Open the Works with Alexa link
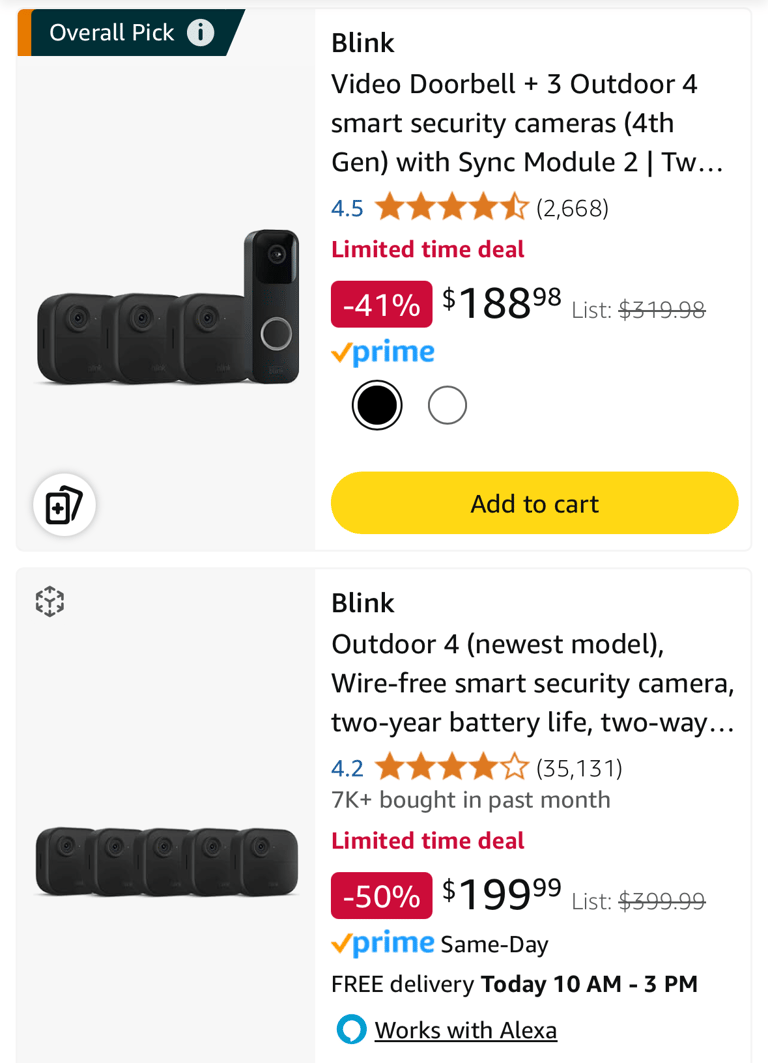This screenshot has height=1063, width=768. (466, 1030)
